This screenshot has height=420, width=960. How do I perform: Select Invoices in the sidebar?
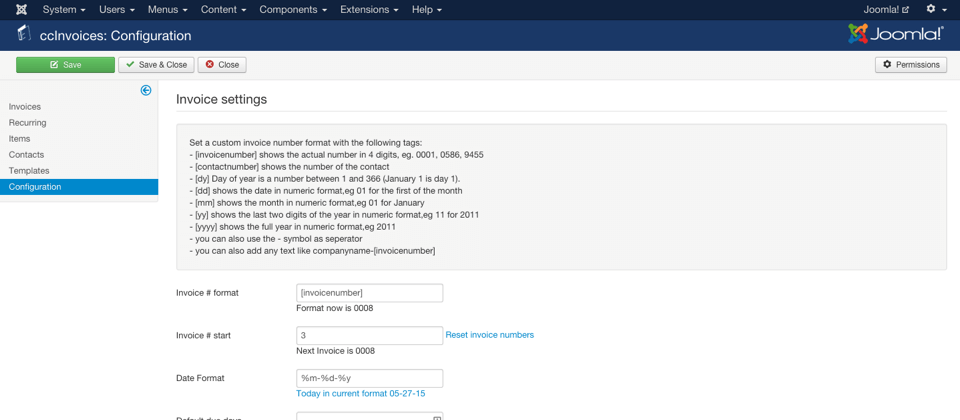(25, 107)
